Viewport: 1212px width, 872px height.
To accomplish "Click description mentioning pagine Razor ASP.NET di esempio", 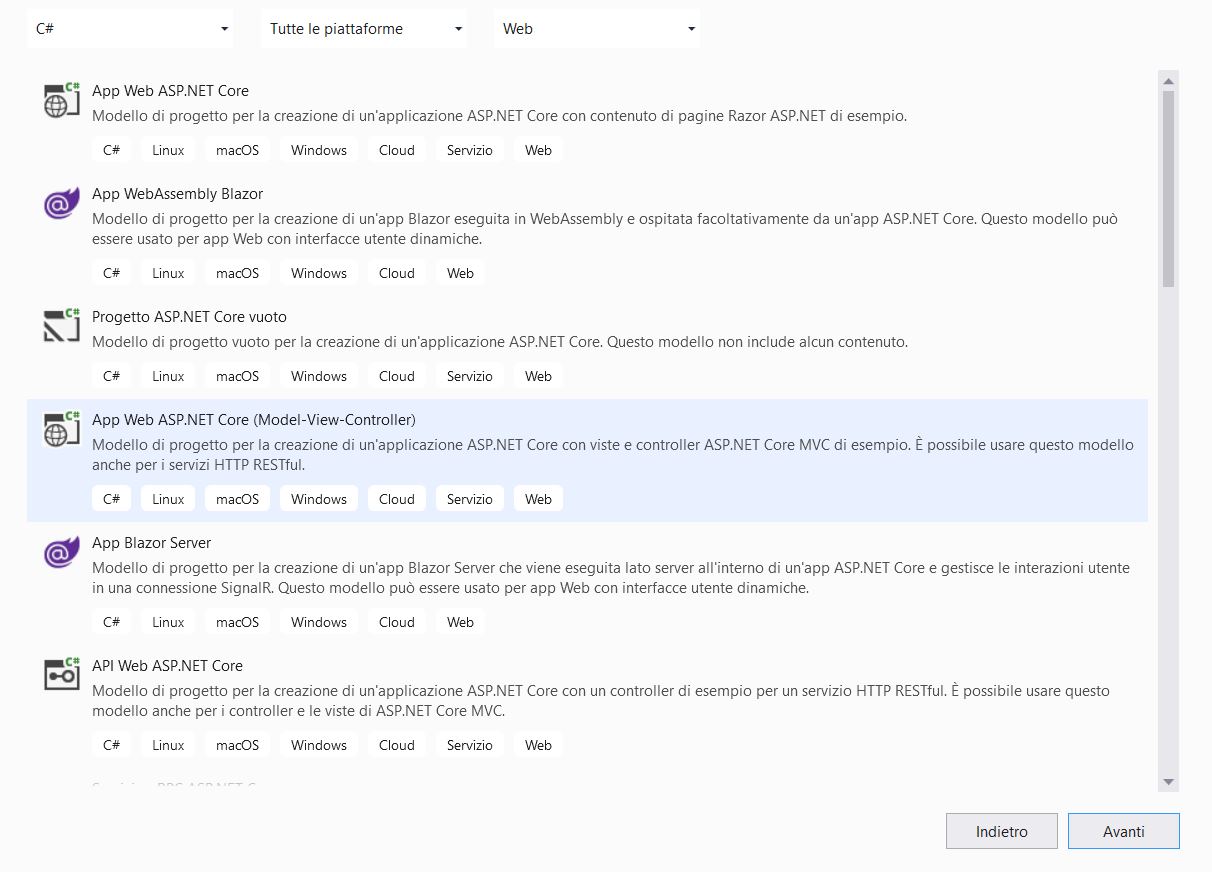I will (499, 115).
